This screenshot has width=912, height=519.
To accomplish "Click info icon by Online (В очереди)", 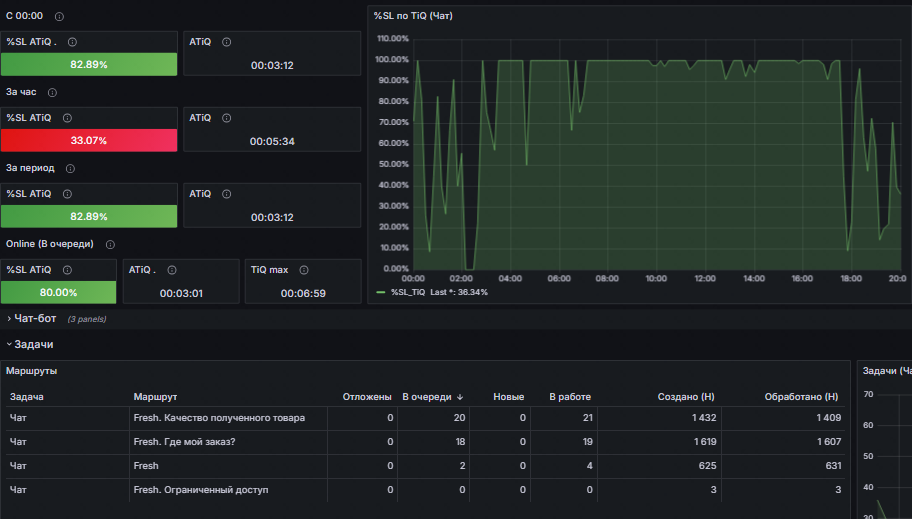I will click(111, 244).
